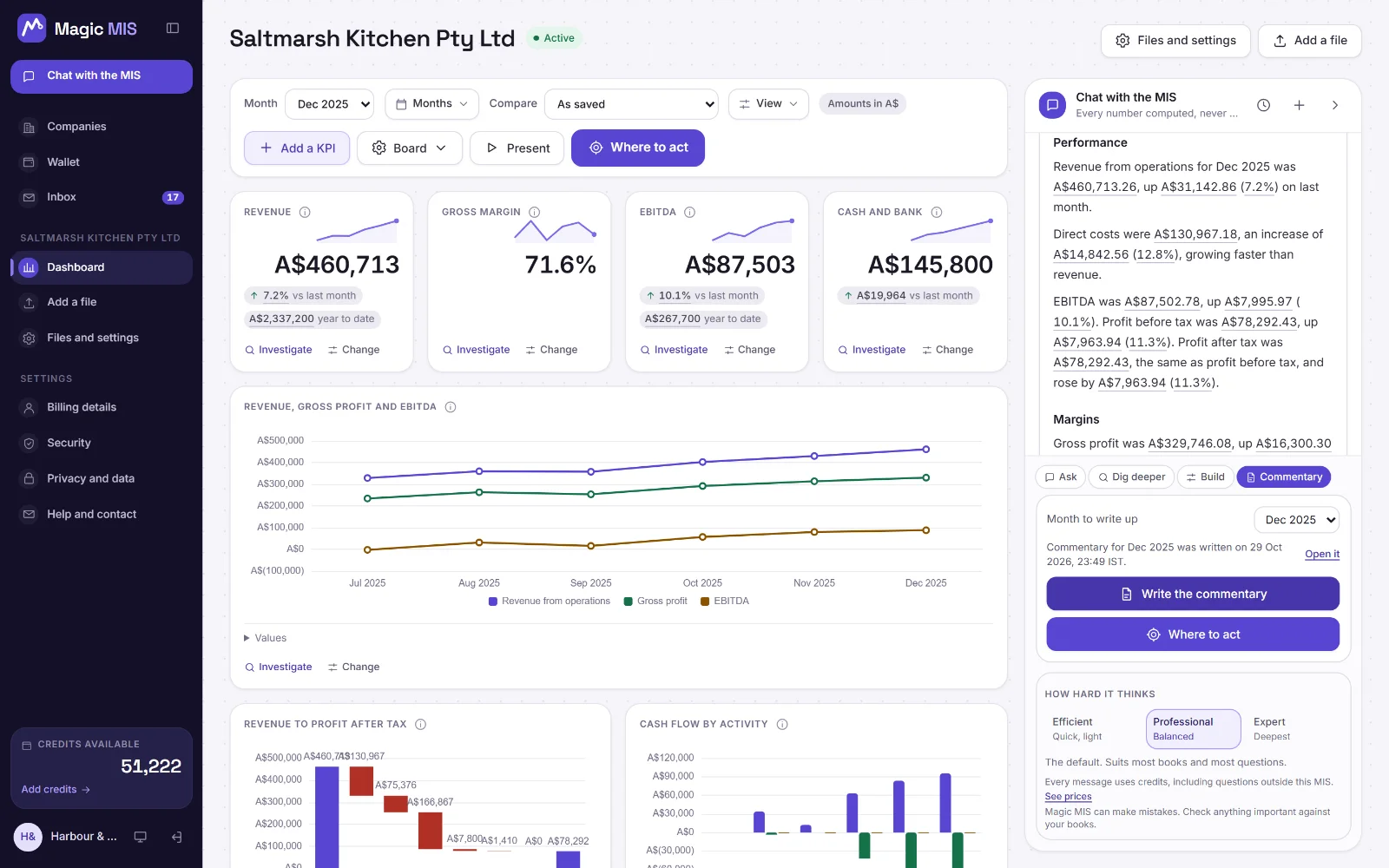The height and width of the screenshot is (868, 1389).
Task: Toggle Revenue from operations legend series
Action: tap(550, 601)
